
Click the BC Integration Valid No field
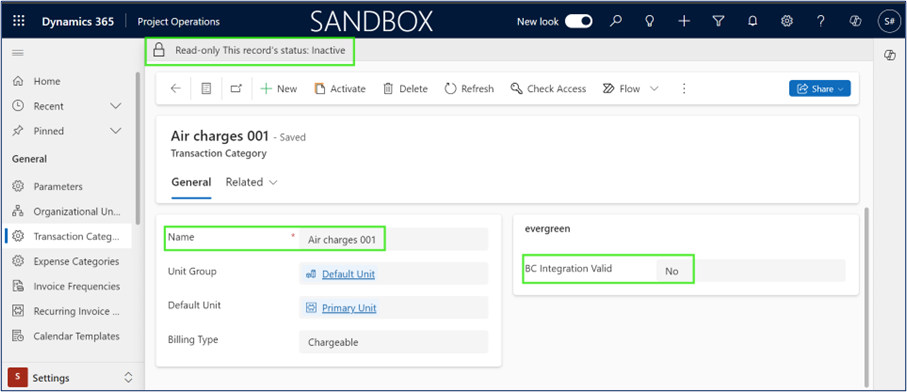click(x=750, y=271)
